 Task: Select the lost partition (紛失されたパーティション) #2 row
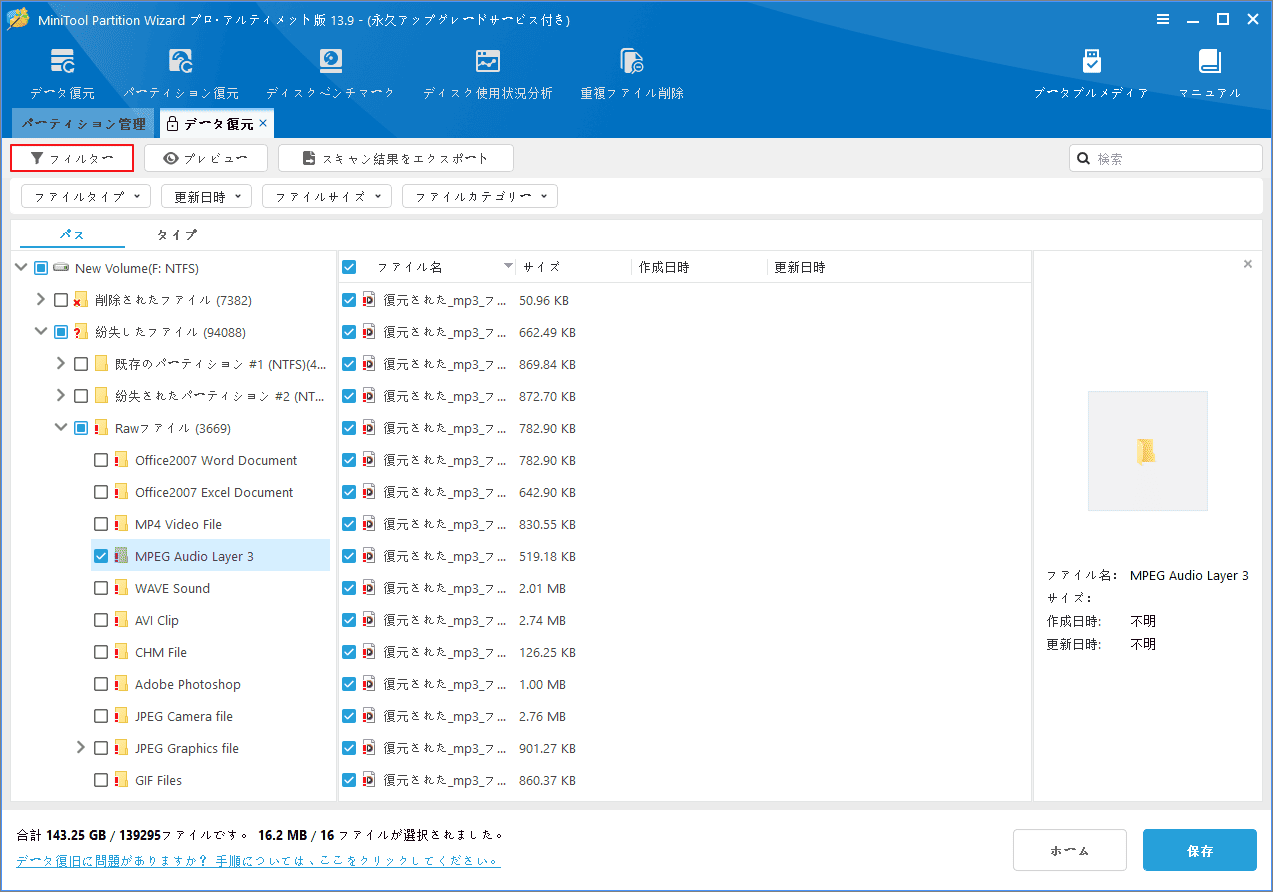[220, 396]
